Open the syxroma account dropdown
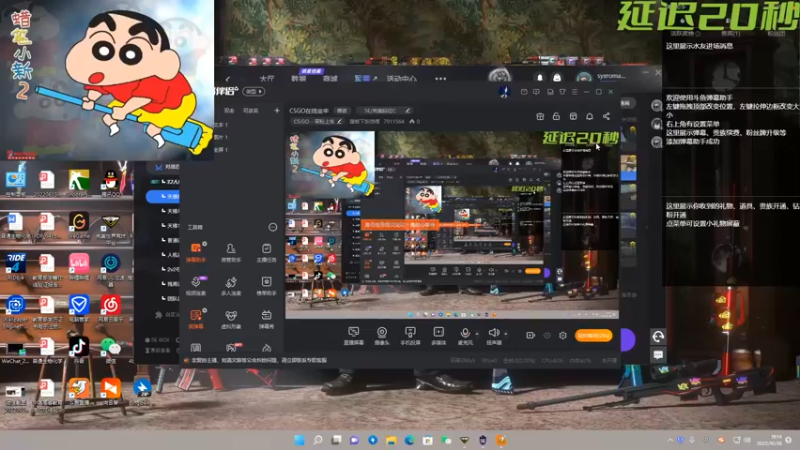This screenshot has width=800, height=450. pos(611,76)
